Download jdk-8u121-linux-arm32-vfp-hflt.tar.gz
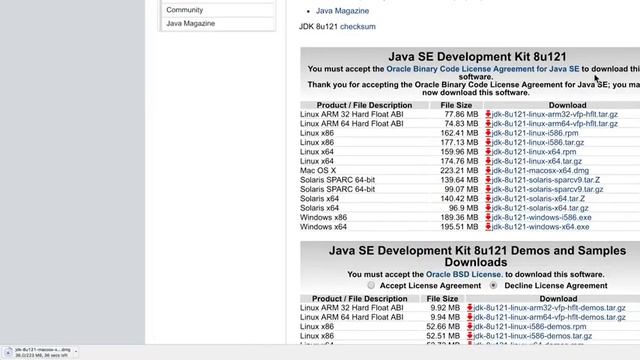The image size is (640, 360). [555, 114]
